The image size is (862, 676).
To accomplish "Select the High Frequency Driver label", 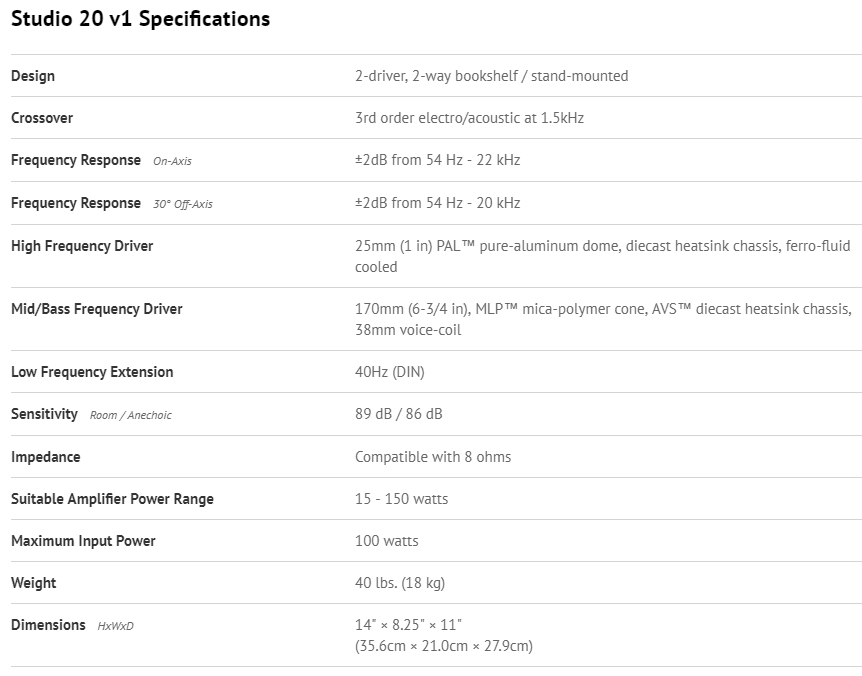I will point(82,246).
